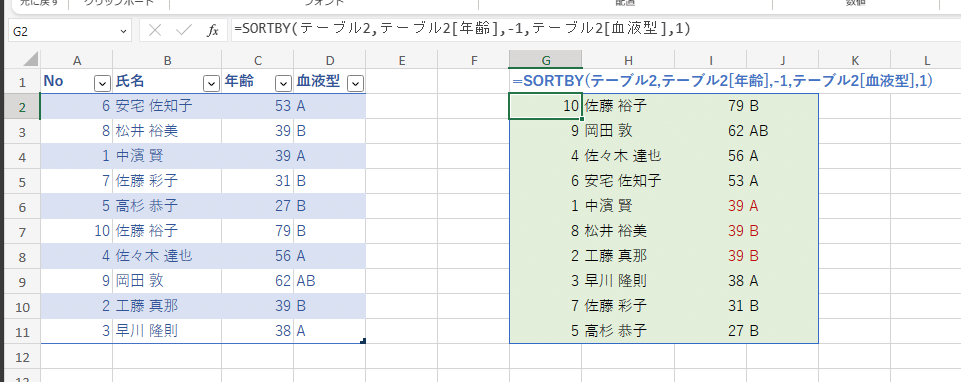The width and height of the screenshot is (961, 382).
Task: Click the 氏名 header cell text
Action: pos(130,82)
